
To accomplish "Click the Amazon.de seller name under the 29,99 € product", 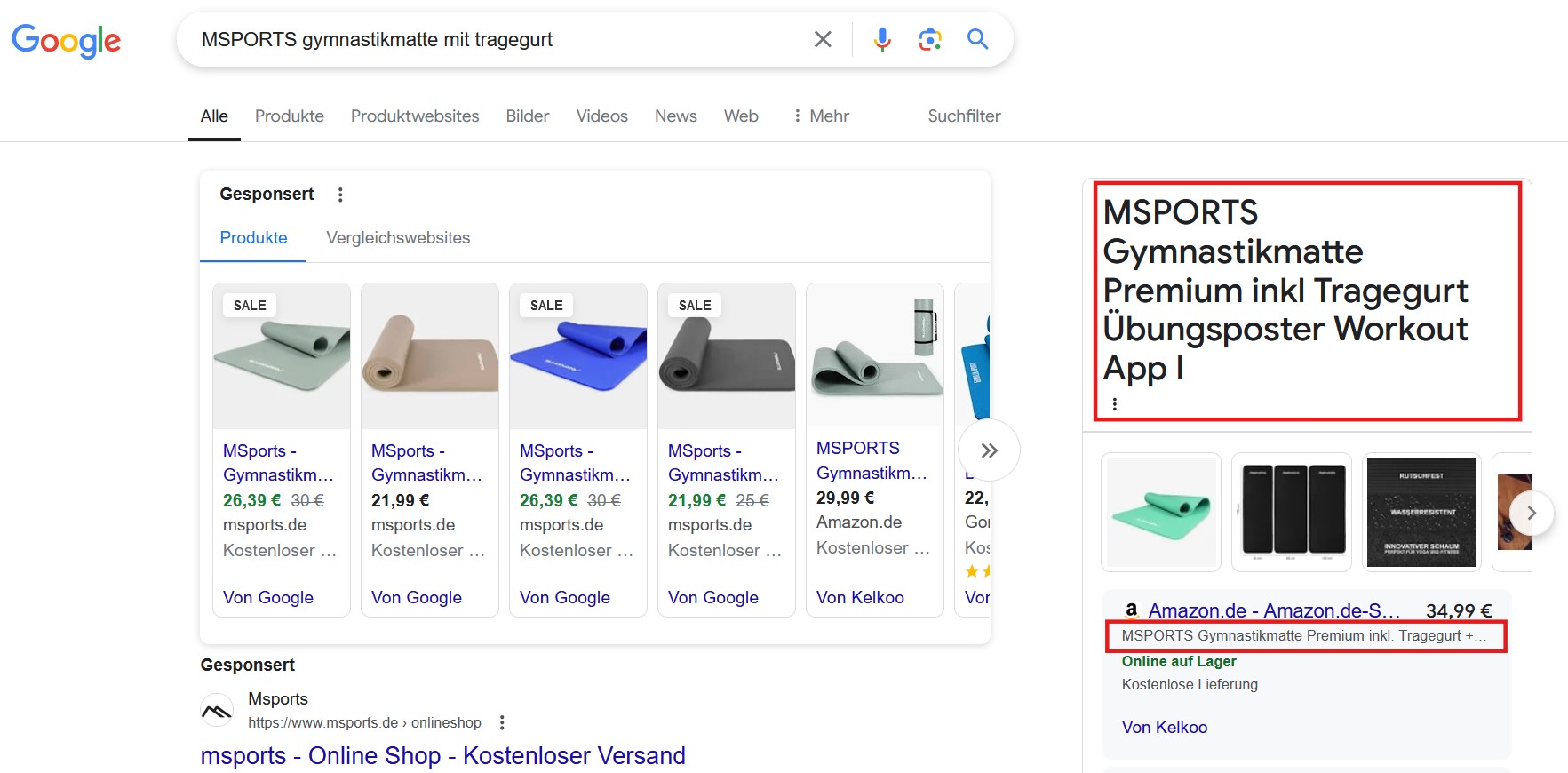I will tap(859, 522).
